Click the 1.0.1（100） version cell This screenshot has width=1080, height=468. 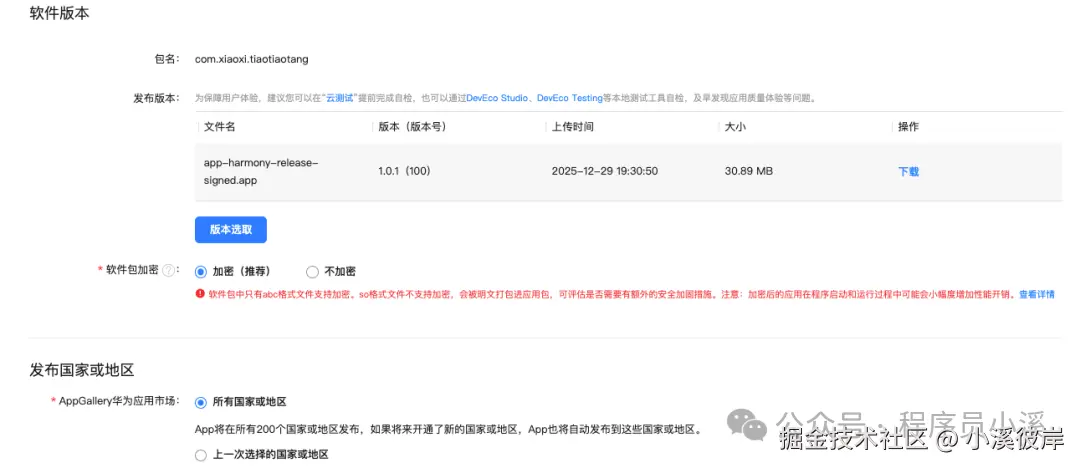404,171
